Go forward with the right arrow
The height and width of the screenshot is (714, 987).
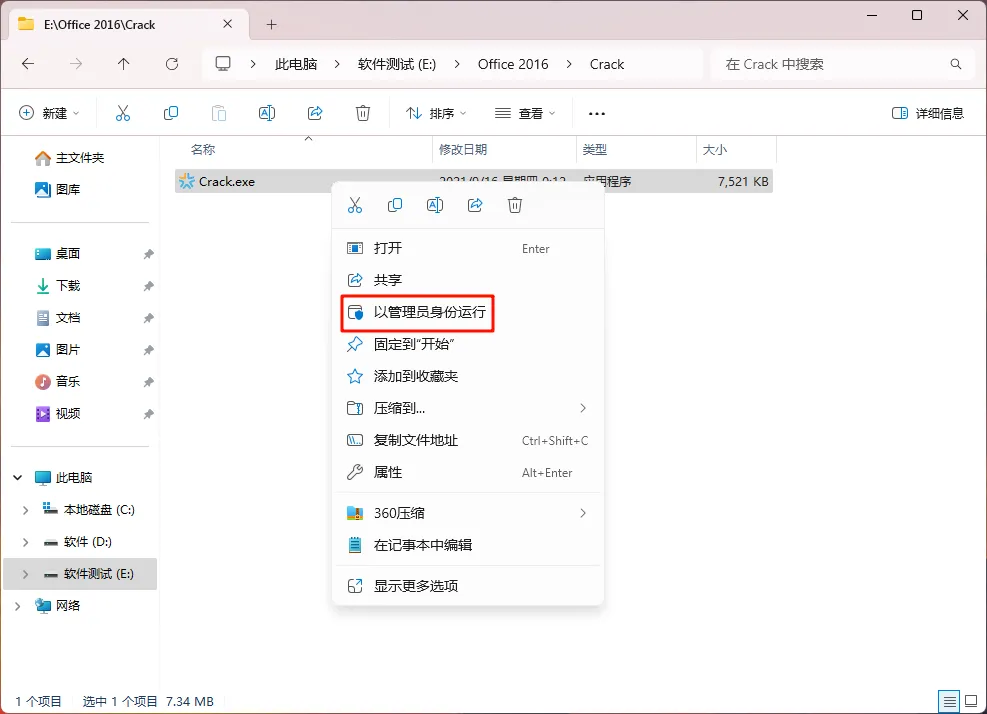(76, 64)
